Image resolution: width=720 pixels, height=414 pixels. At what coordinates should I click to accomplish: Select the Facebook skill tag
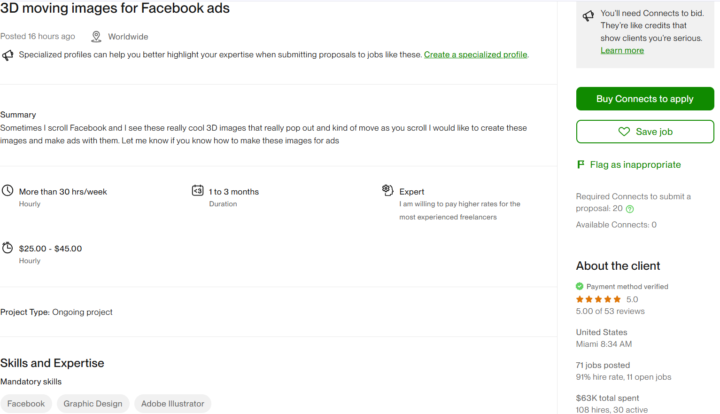tap(27, 404)
